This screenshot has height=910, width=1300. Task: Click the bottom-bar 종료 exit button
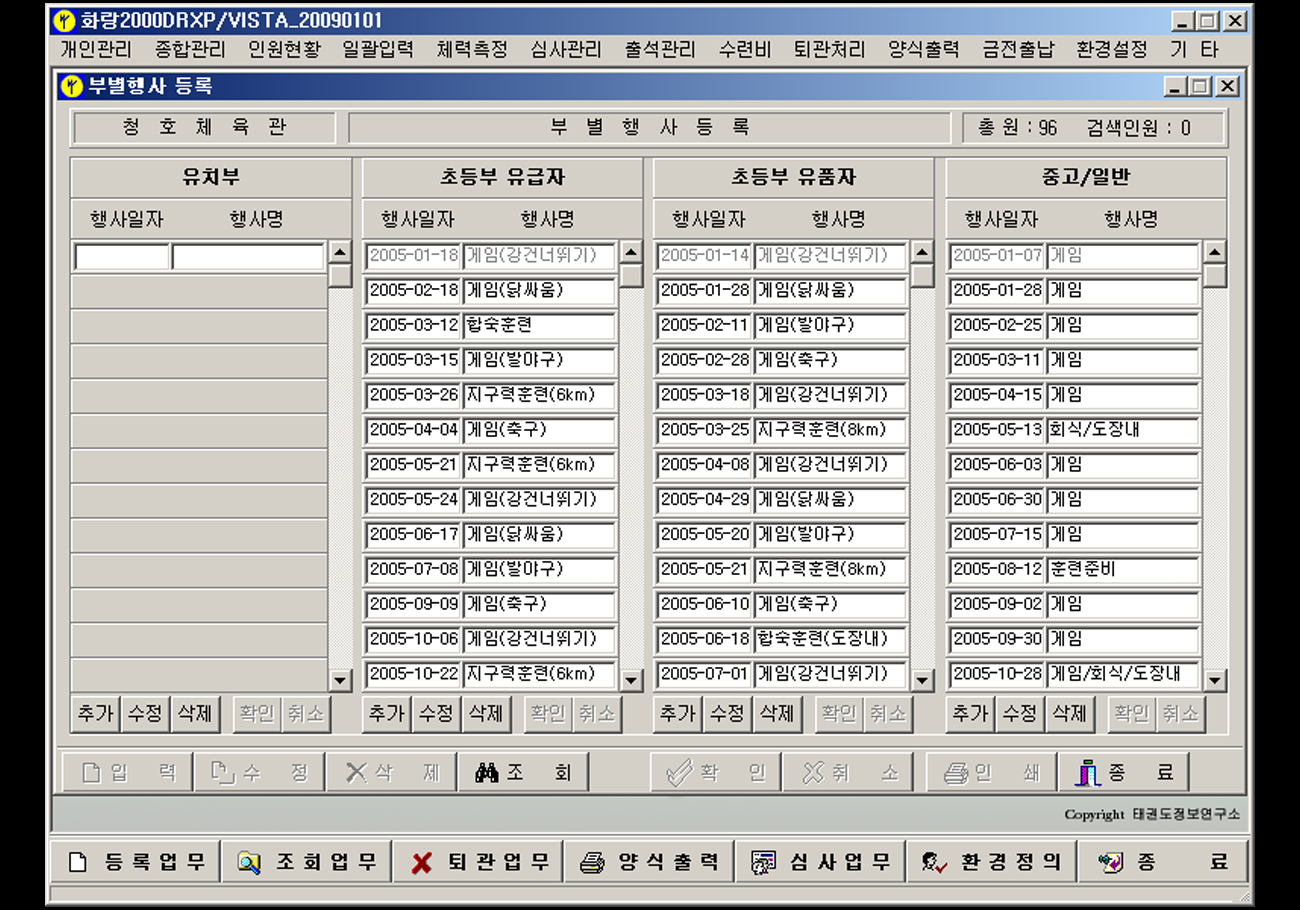[1163, 862]
